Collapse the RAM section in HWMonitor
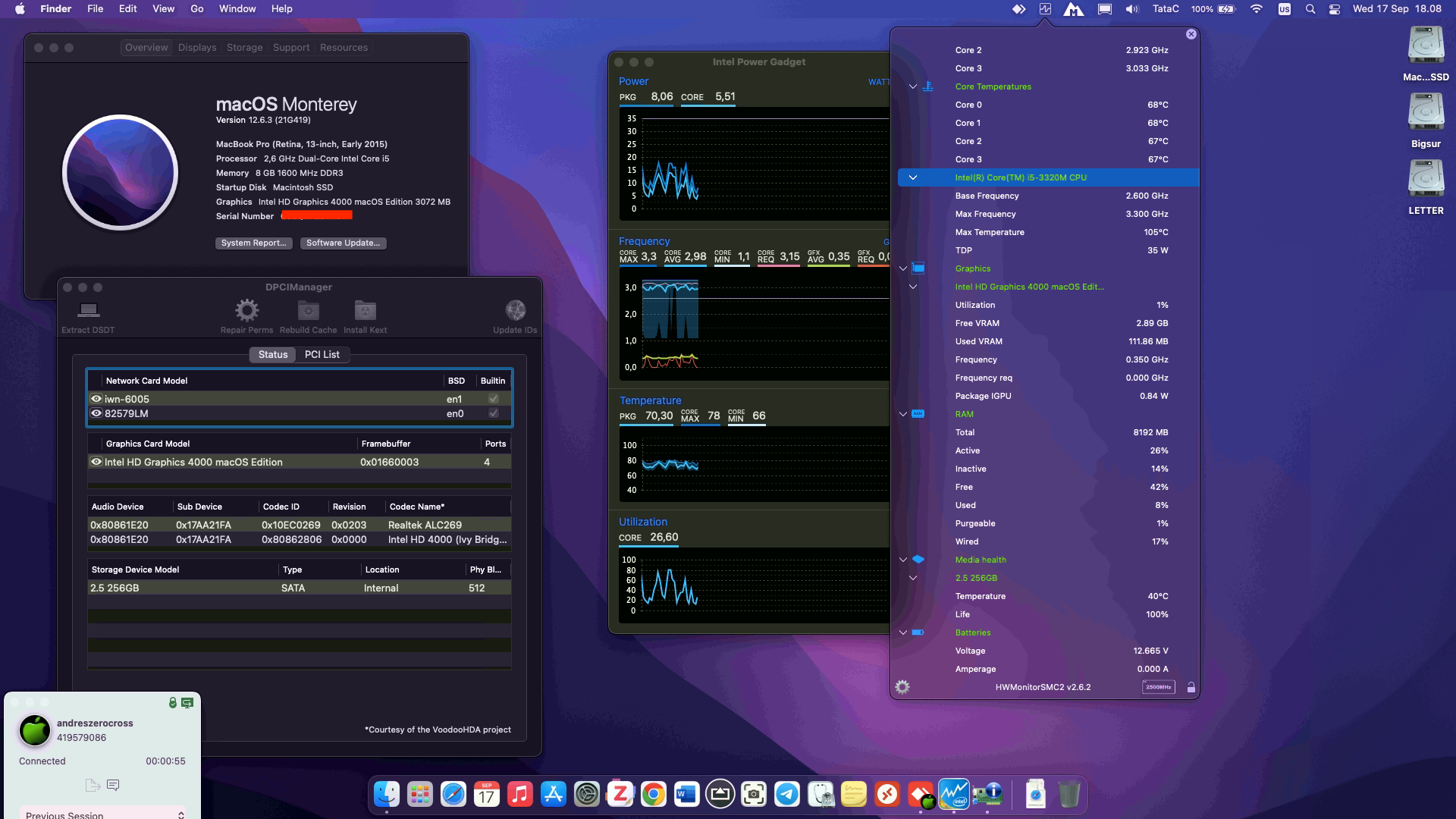This screenshot has height=819, width=1456. 903,414
